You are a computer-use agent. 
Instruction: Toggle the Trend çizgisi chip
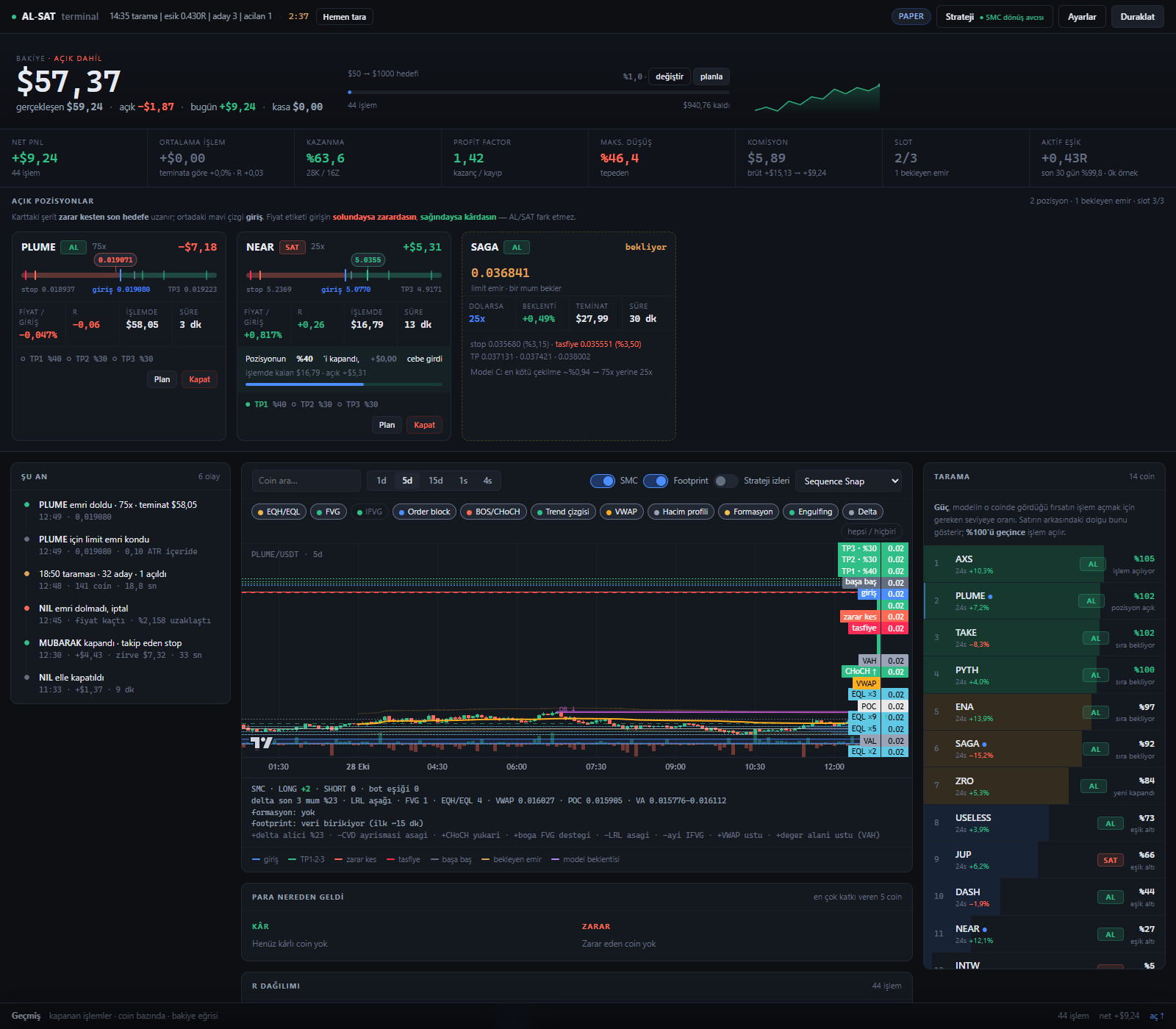(x=563, y=512)
